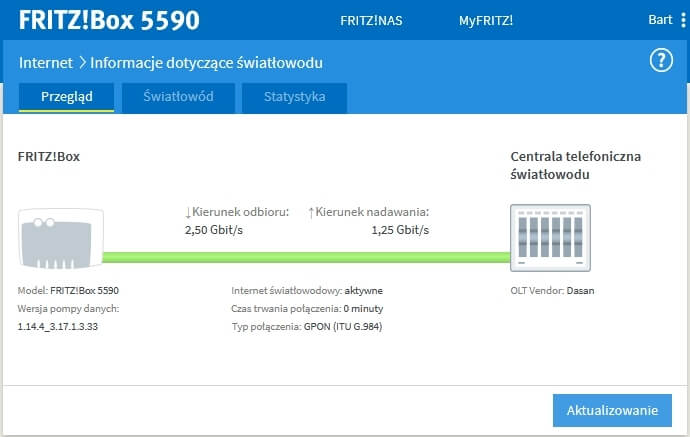Viewport: 690px width, 437px height.
Task: Click the 1,25 Gbit/s upload value
Action: click(x=400, y=230)
